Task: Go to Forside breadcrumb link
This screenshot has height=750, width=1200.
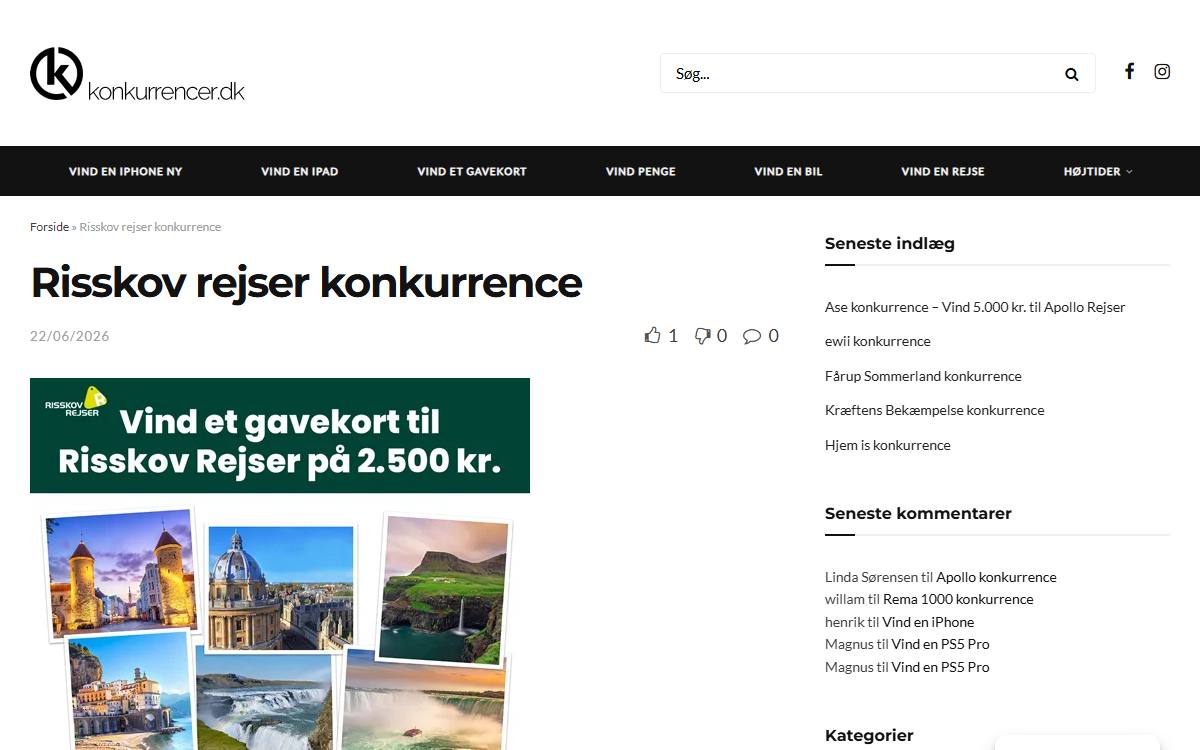Action: click(x=49, y=227)
